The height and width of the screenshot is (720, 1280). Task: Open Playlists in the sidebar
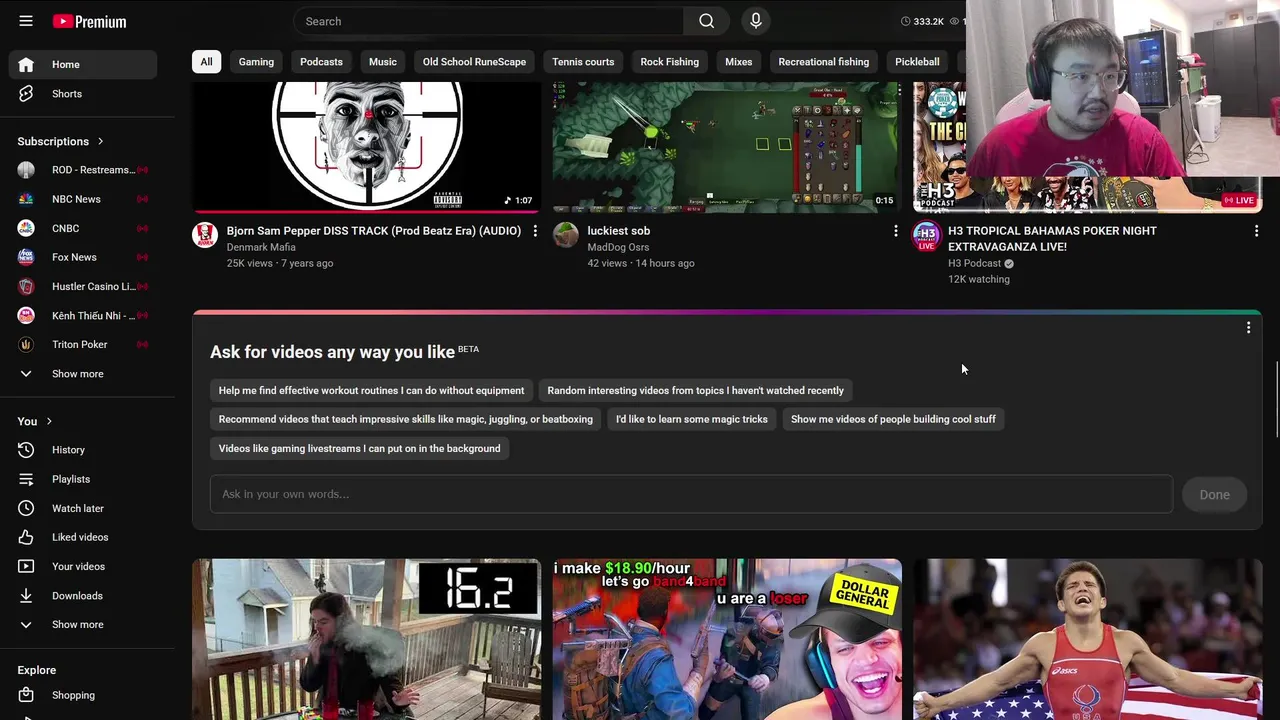[x=83, y=479]
